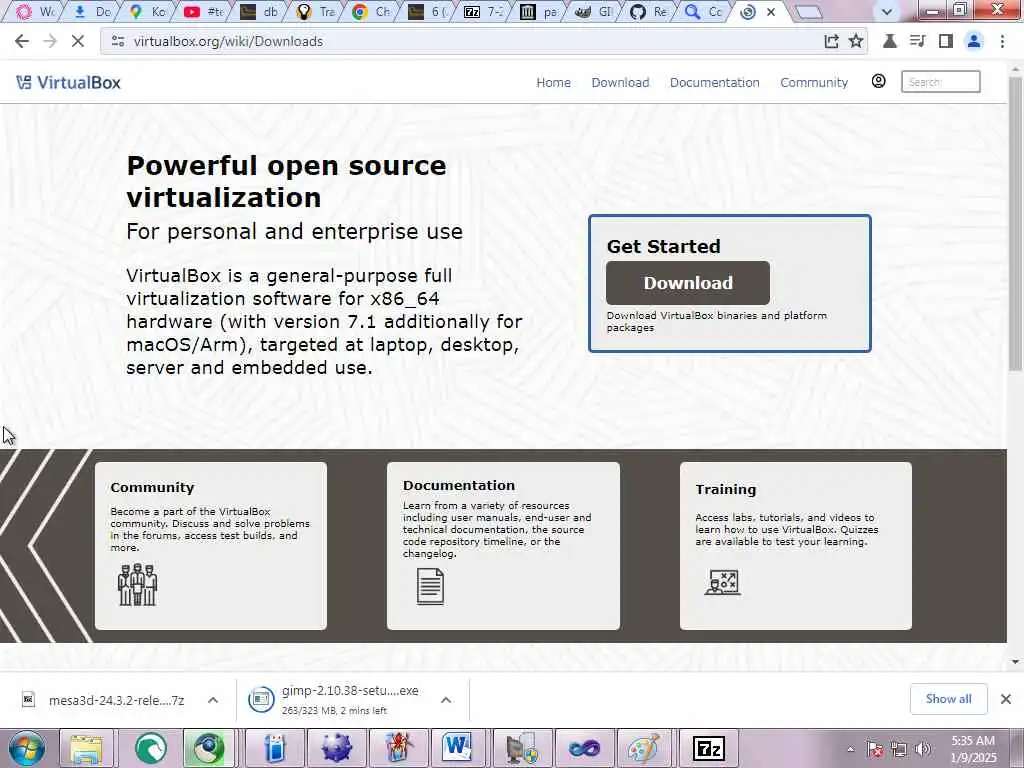This screenshot has height=768, width=1024.
Task: Click Show all downloads button
Action: point(948,699)
